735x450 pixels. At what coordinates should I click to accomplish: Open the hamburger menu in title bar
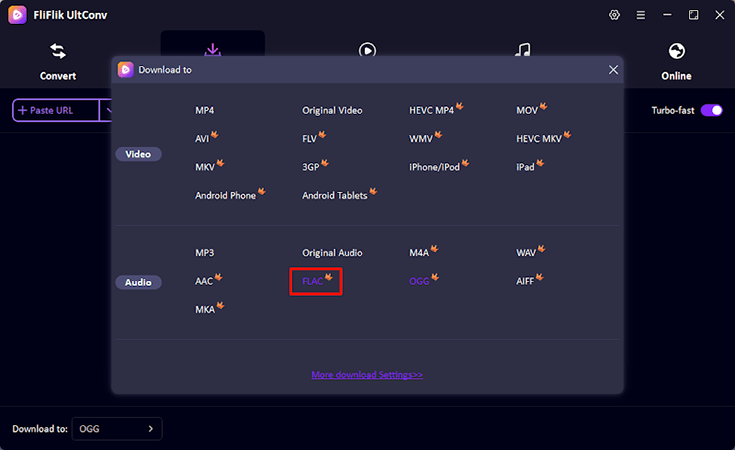640,15
